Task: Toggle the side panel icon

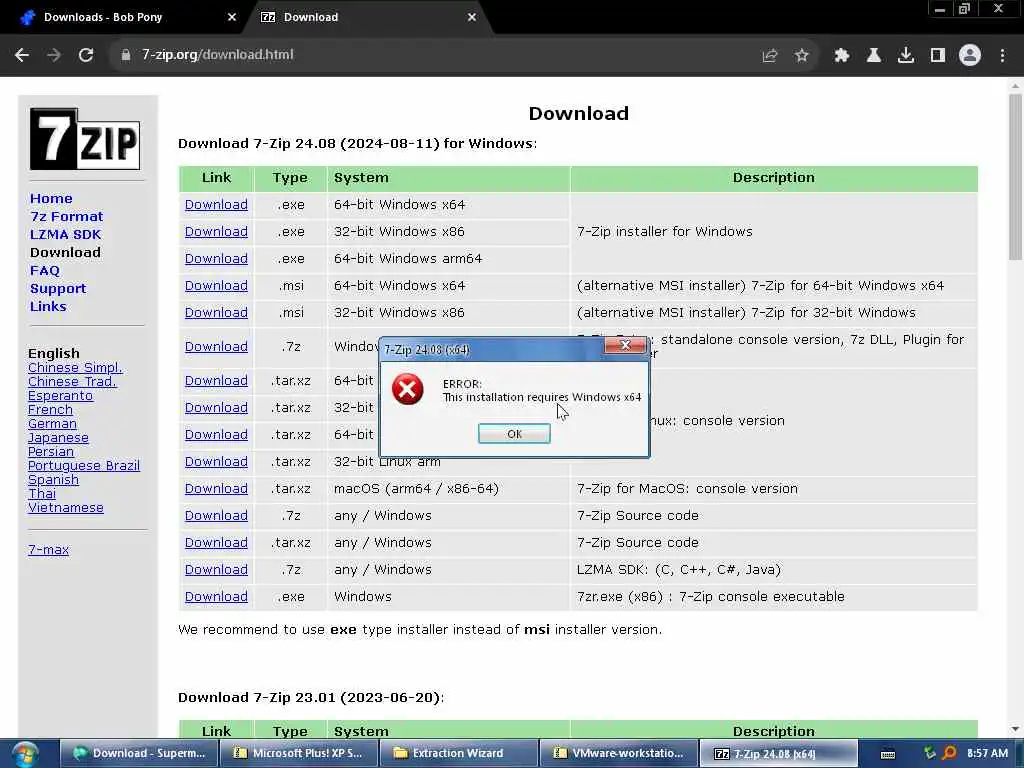Action: click(938, 56)
